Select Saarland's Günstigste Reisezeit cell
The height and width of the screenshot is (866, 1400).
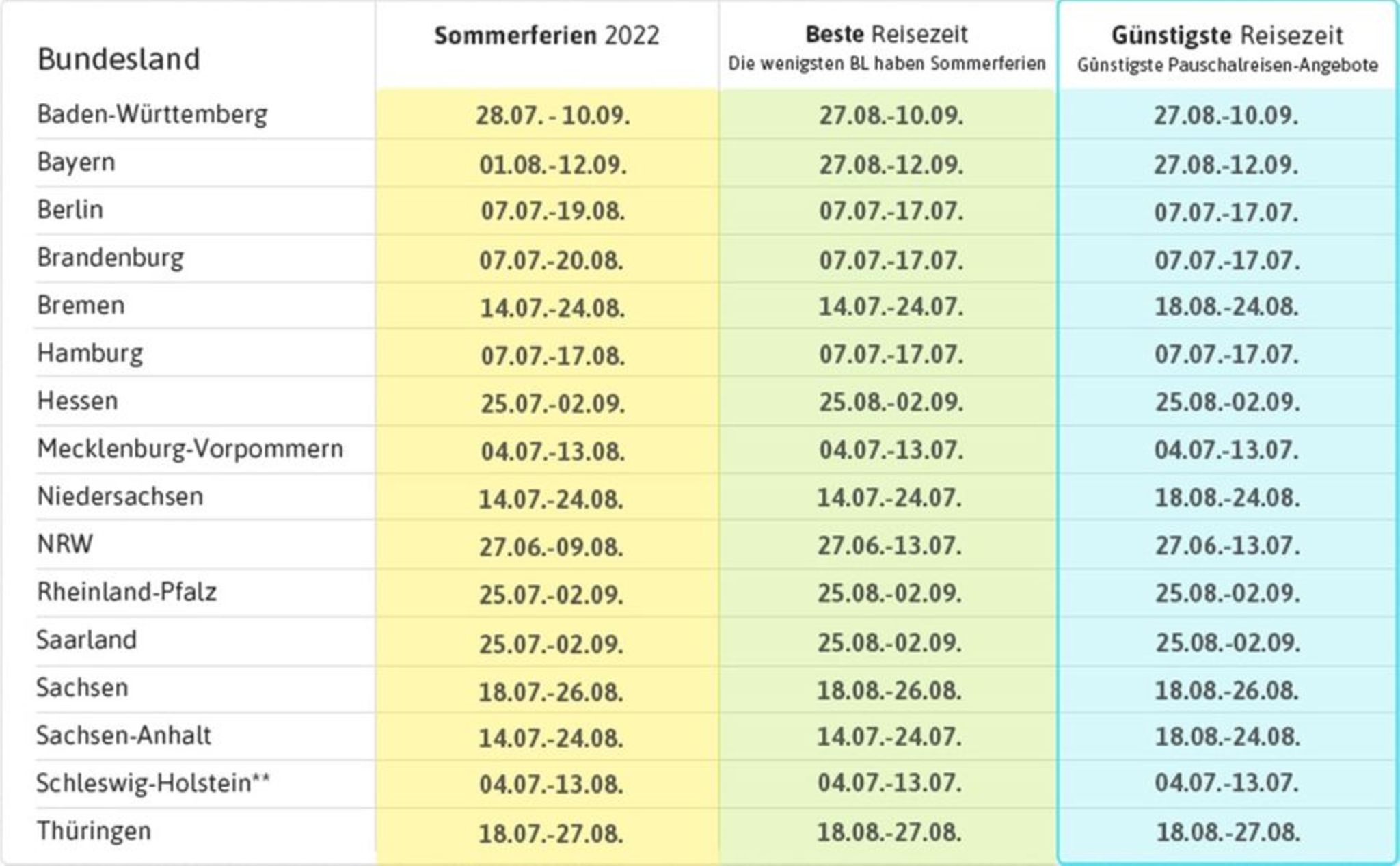tap(1228, 642)
